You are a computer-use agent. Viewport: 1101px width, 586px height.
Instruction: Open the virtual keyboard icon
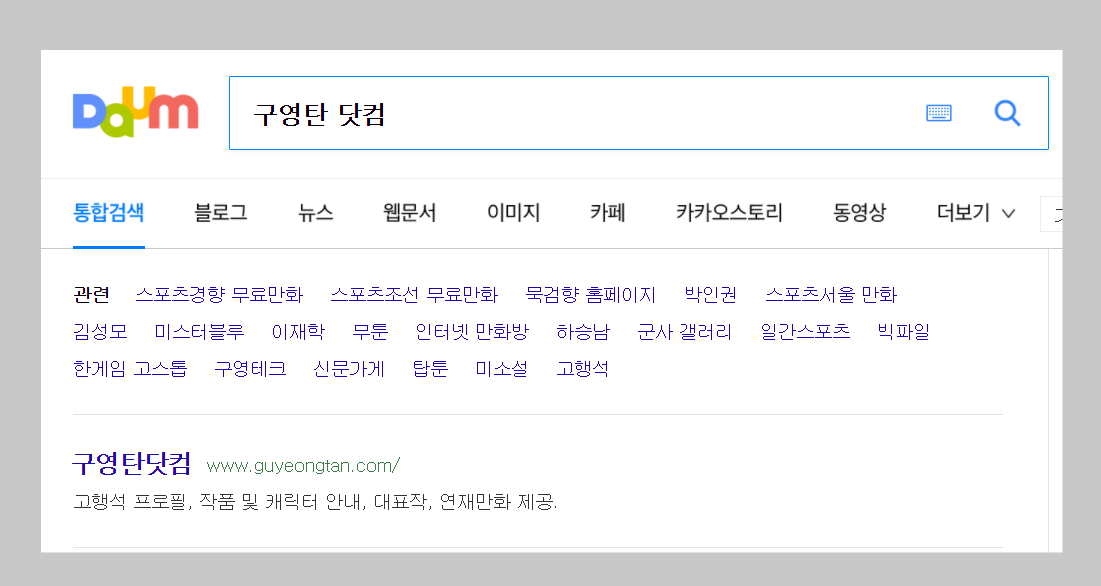tap(939, 113)
